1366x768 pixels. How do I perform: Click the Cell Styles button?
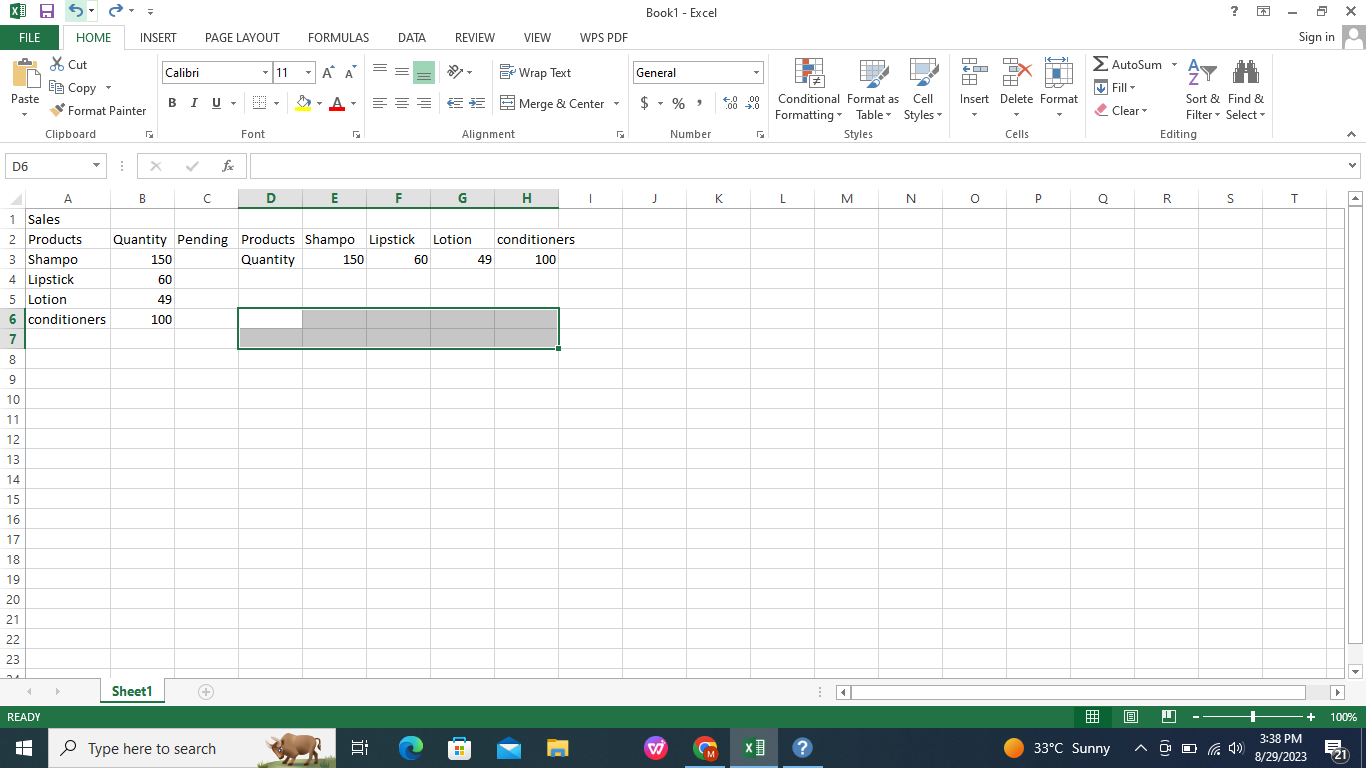coord(923,89)
